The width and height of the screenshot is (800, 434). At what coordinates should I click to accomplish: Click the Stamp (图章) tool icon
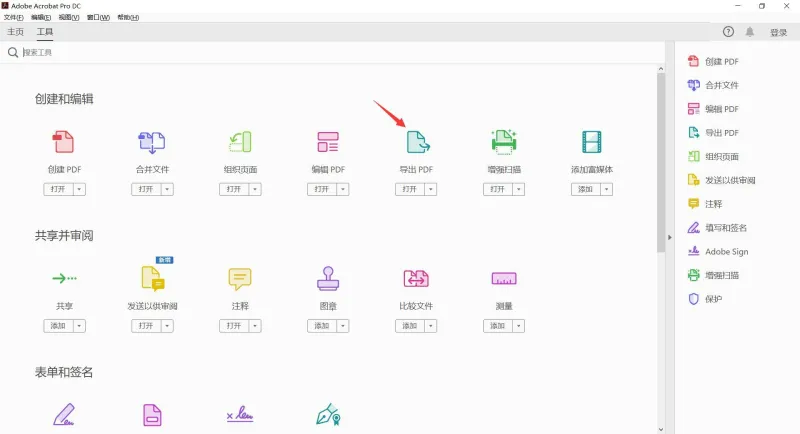(x=328, y=278)
